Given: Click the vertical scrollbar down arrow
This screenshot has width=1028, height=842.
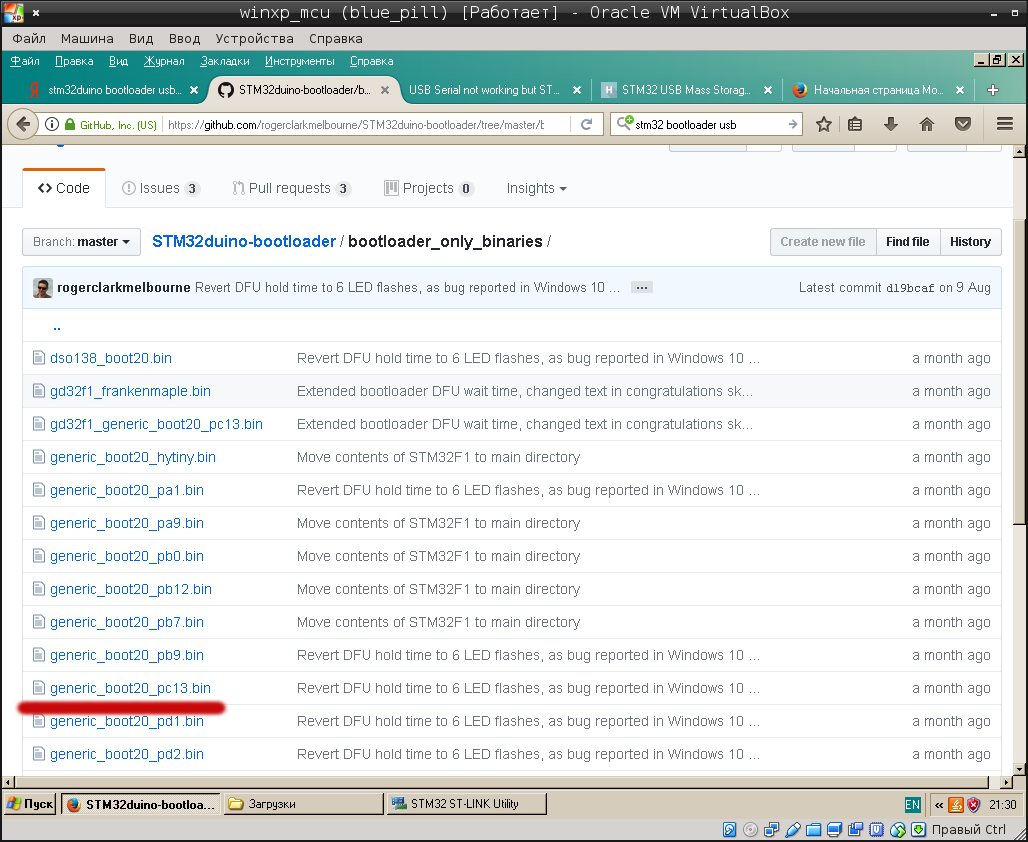Looking at the screenshot, I should pos(1018,769).
